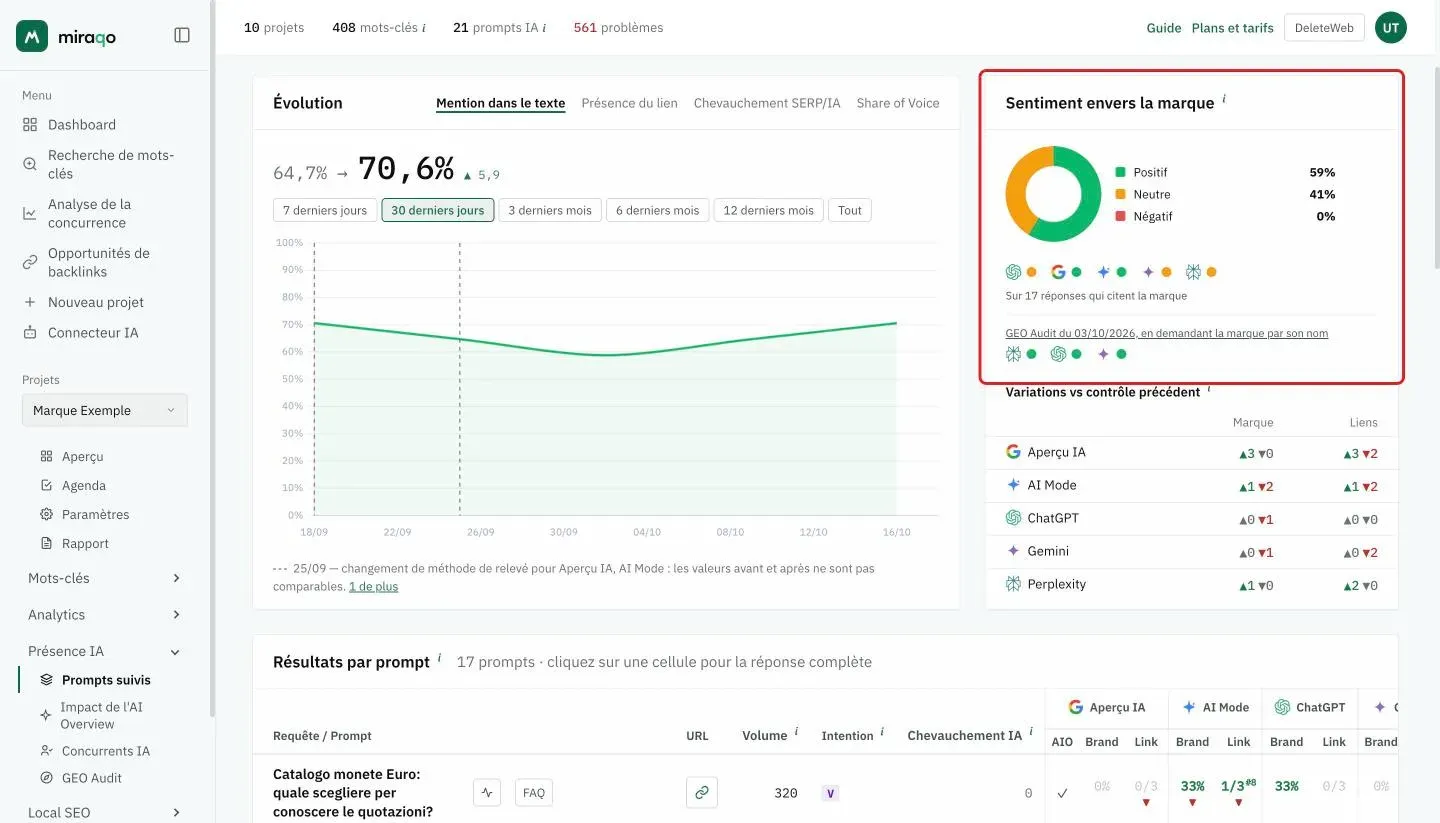Image resolution: width=1440 pixels, height=823 pixels.
Task: Switch to Mention dans le texte tab
Action: 500,103
